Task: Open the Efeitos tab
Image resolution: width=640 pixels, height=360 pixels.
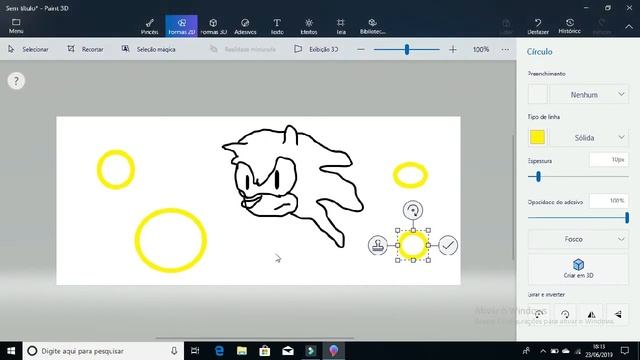Action: tap(309, 26)
